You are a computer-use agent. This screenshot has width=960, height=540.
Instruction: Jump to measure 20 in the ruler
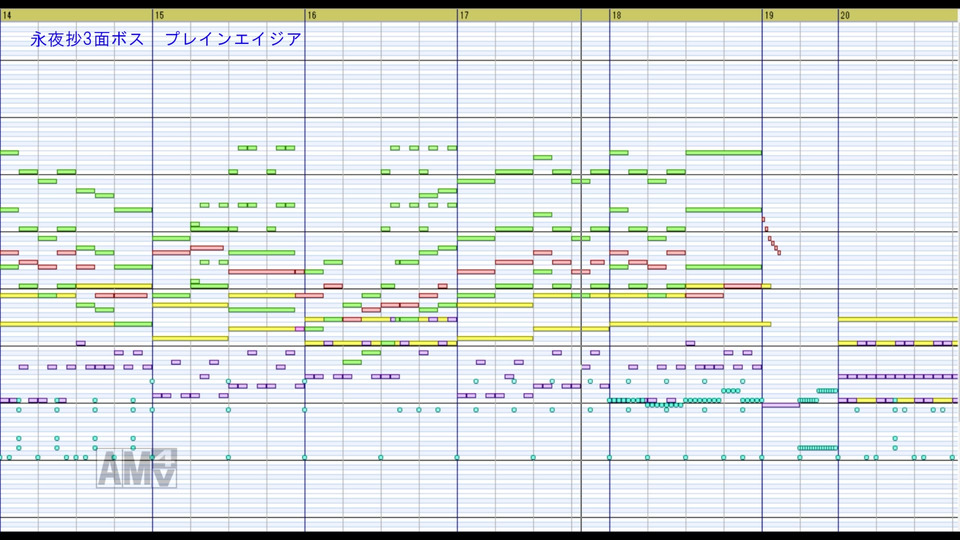pyautogui.click(x=845, y=15)
